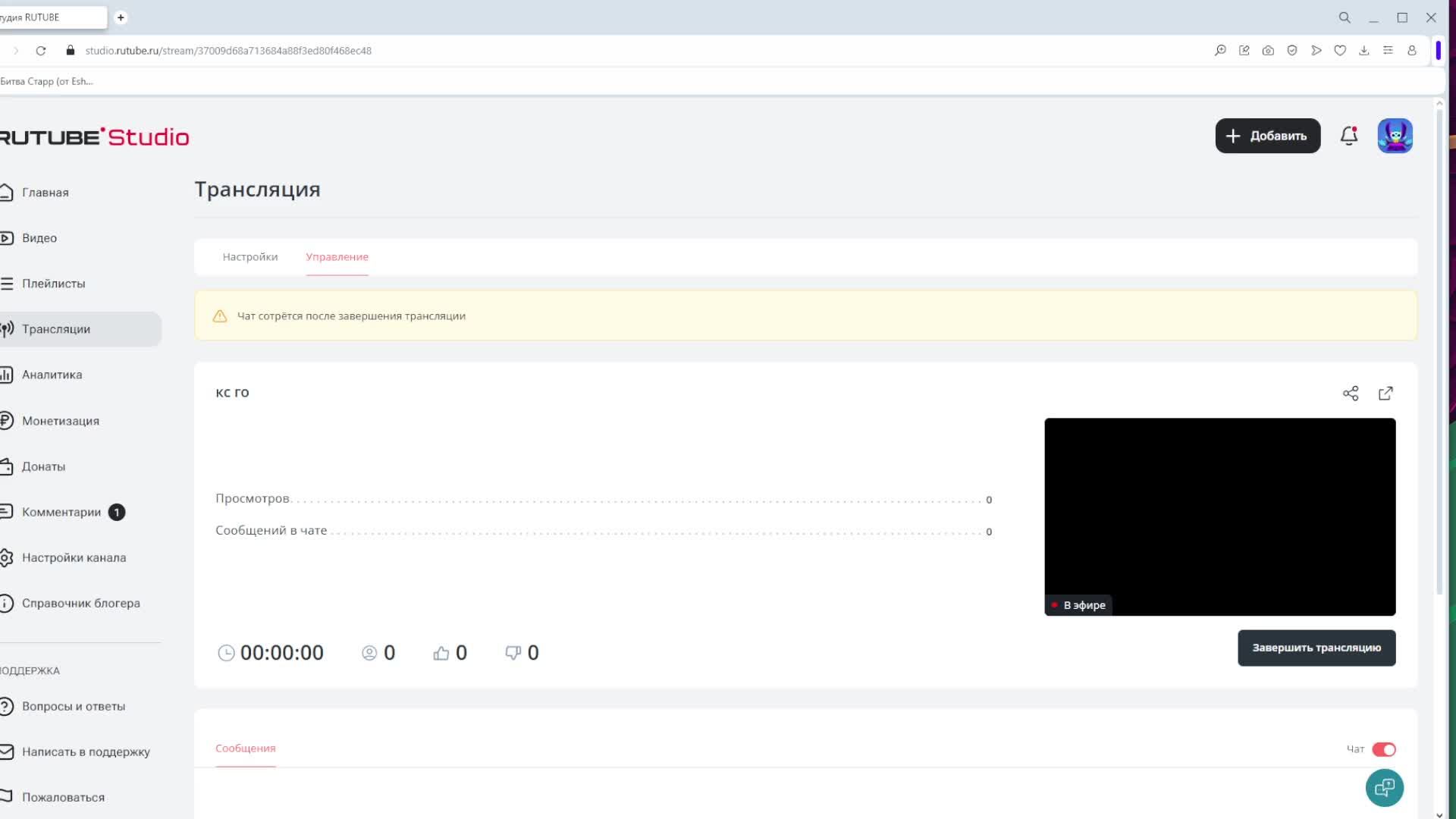1456x819 pixels.
Task: Open the stream in a new window via the icon
Action: pyautogui.click(x=1385, y=393)
